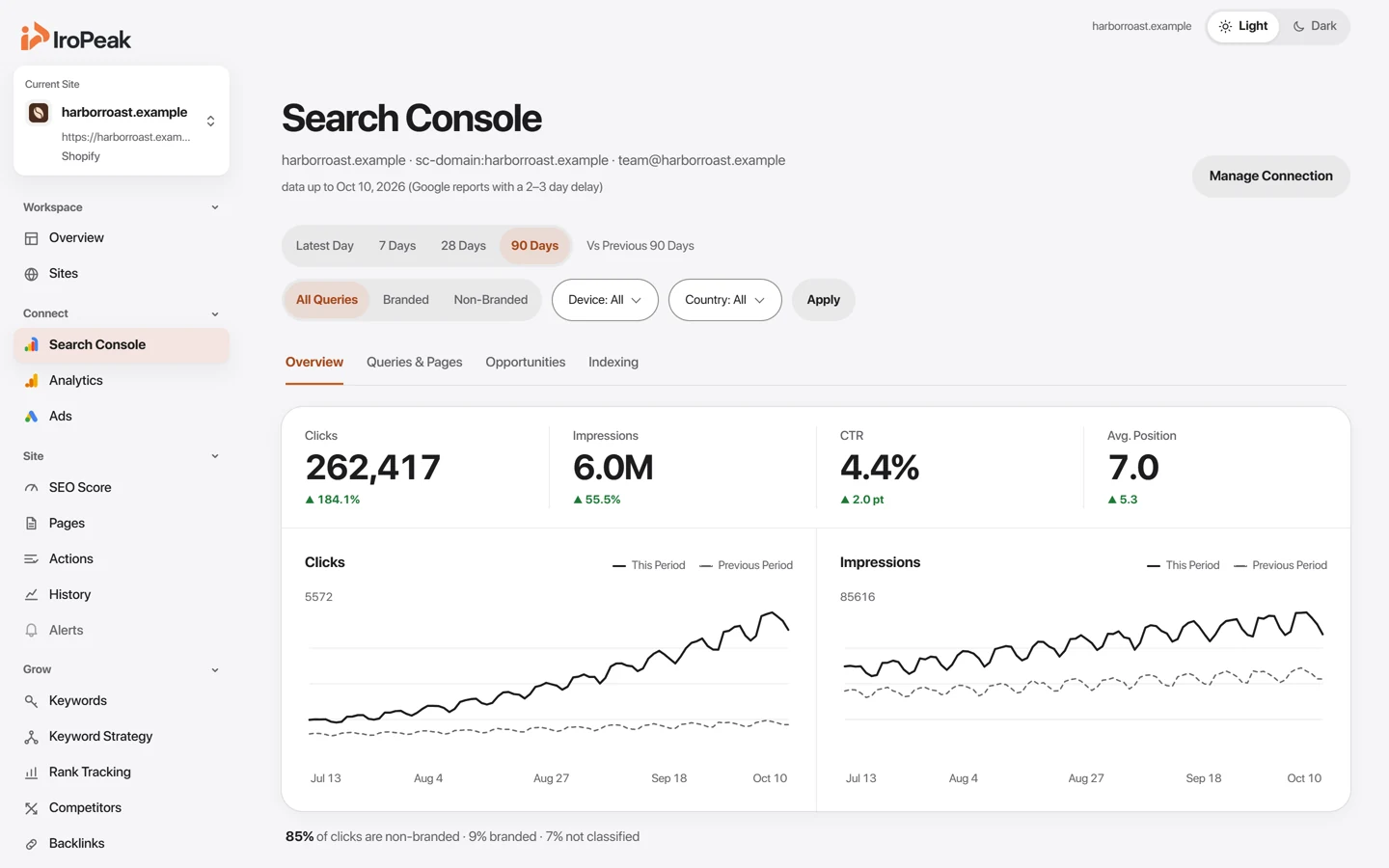Screen dimensions: 1389x868
Task: Select the Overview tab under filters
Action: (314, 363)
